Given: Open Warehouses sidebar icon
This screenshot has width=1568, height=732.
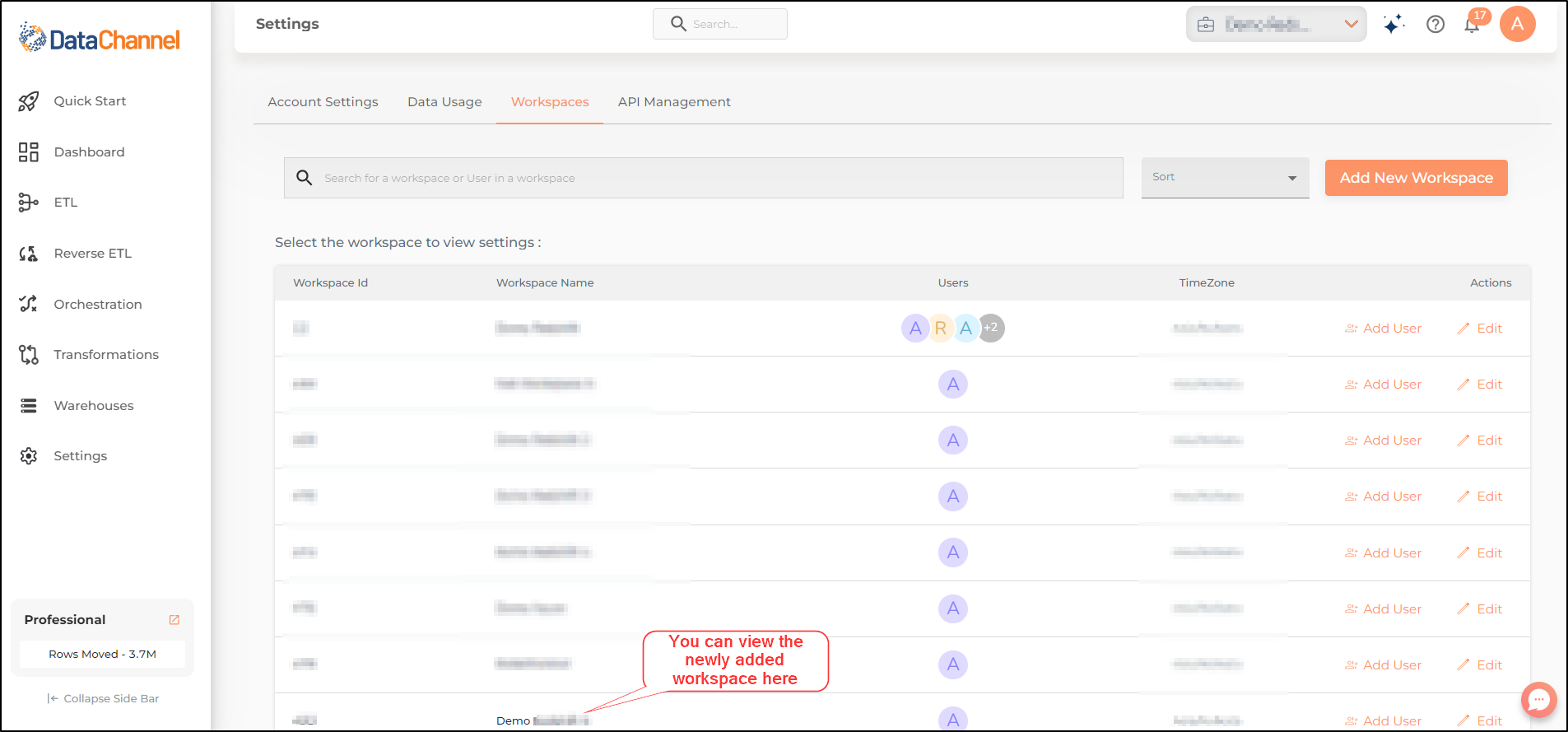Looking at the screenshot, I should click(x=29, y=406).
